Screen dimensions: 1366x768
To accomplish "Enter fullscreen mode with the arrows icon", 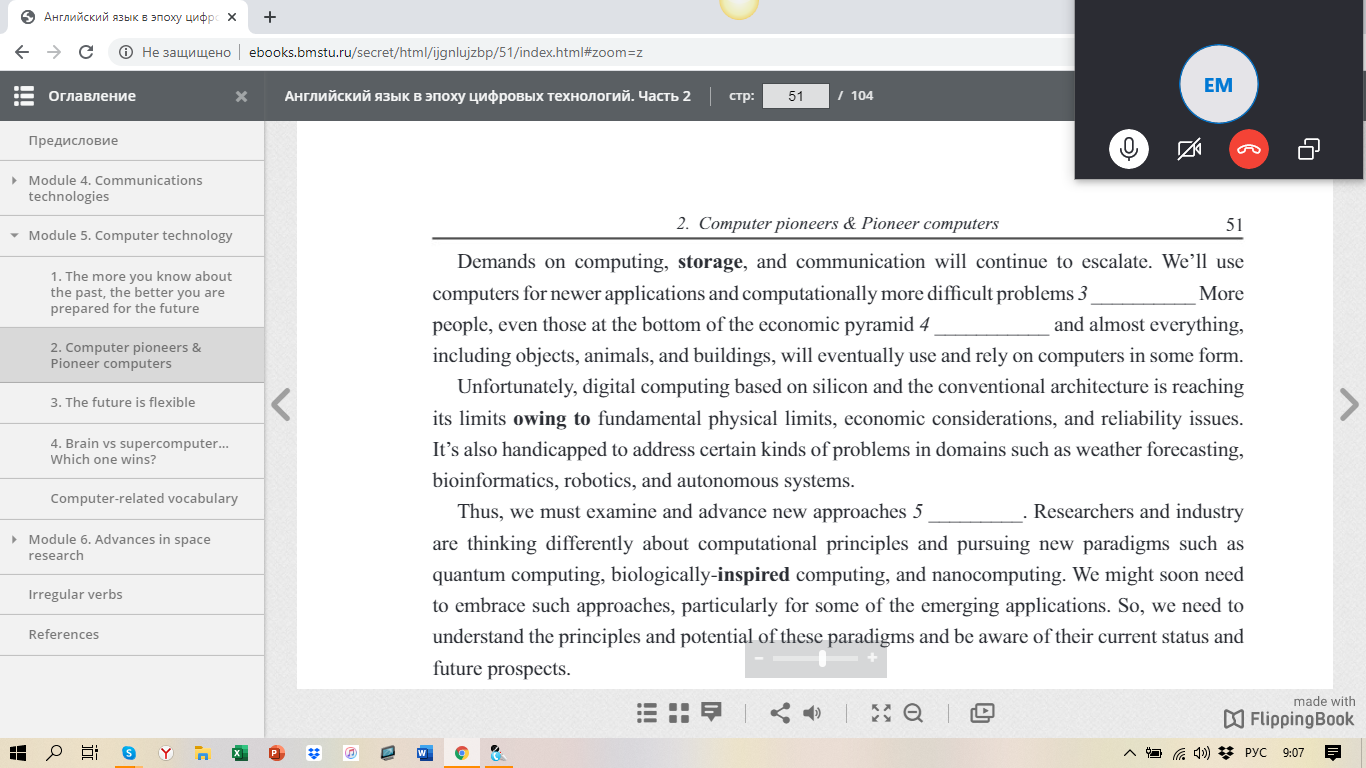I will pos(880,713).
